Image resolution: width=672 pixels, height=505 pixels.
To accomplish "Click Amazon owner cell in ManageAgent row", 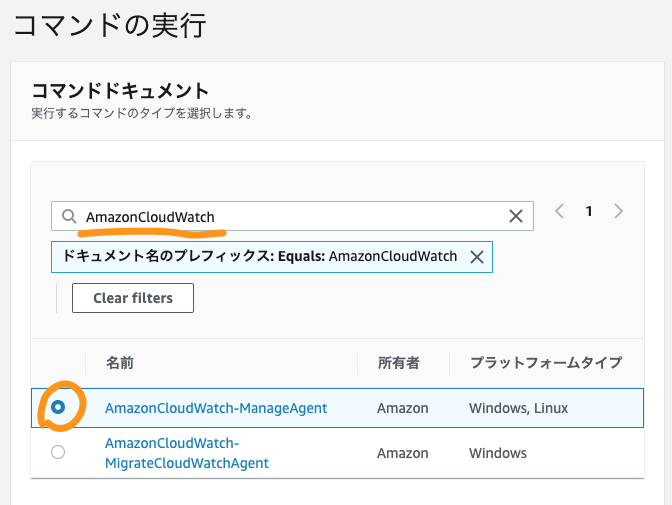I will 403,408.
